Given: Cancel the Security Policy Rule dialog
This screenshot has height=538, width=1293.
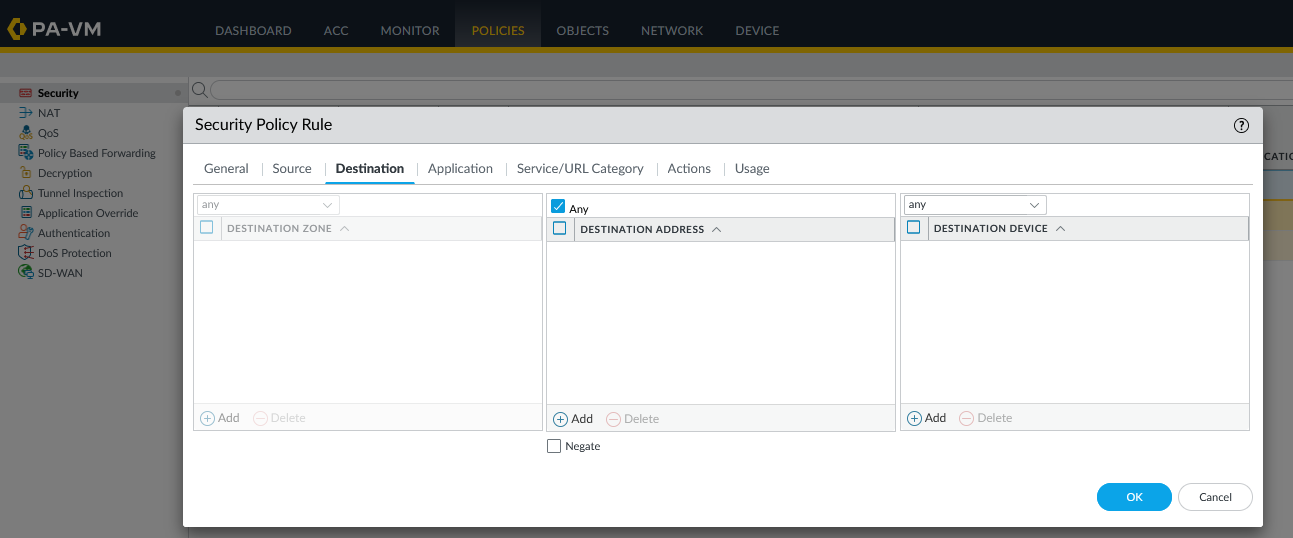Looking at the screenshot, I should pos(1215,497).
